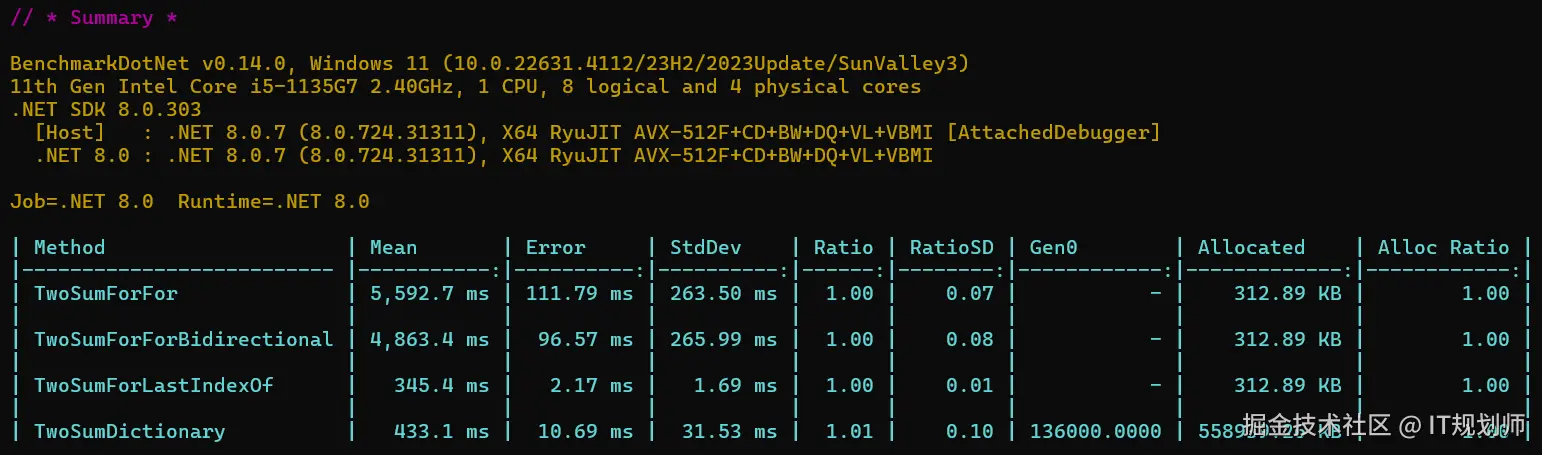Screen dimensions: 1542x455
Task: Click the 136000.0000 Gen0 value
Action: pos(1095,431)
